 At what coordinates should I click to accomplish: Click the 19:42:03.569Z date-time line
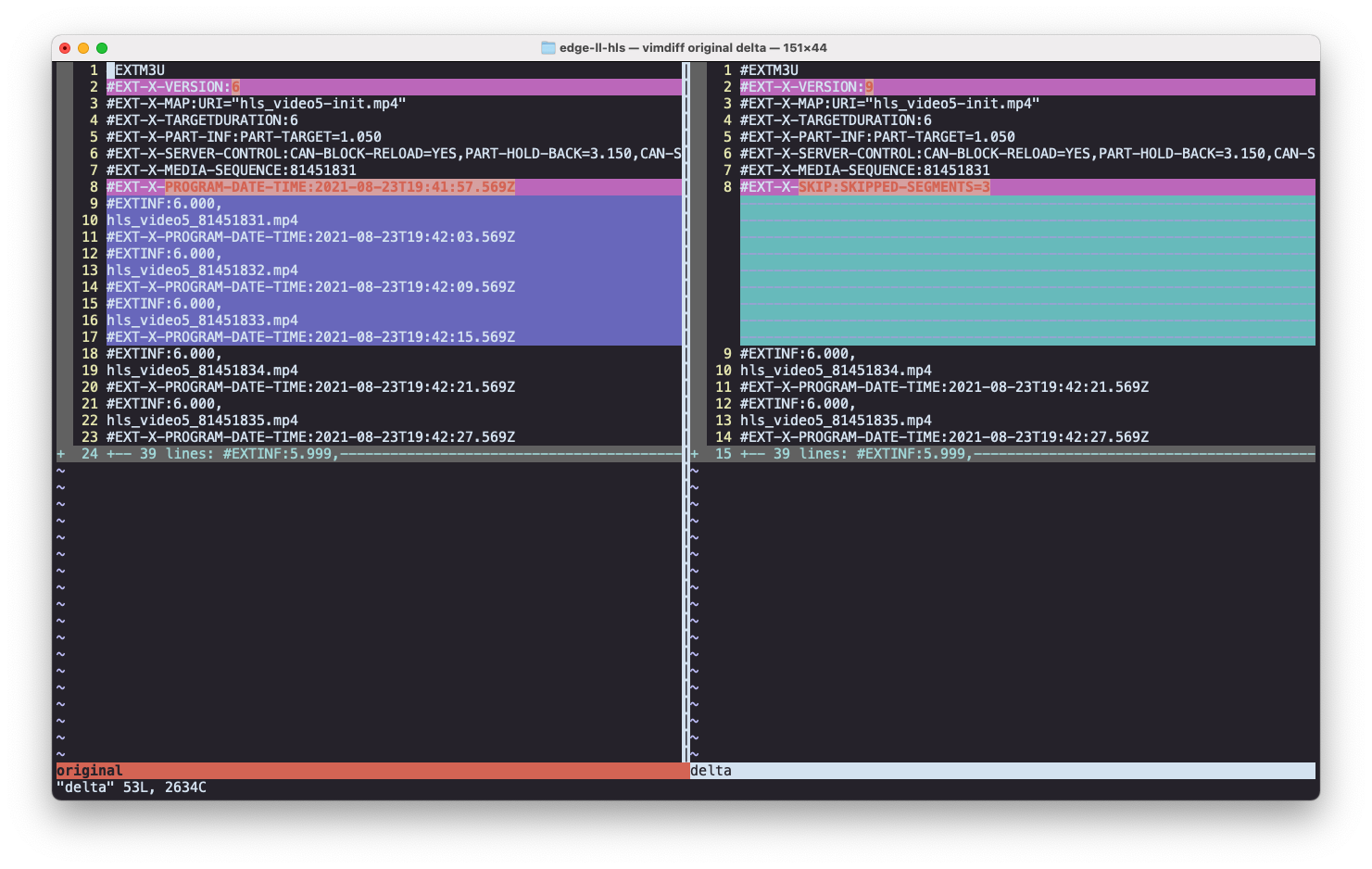coord(310,237)
